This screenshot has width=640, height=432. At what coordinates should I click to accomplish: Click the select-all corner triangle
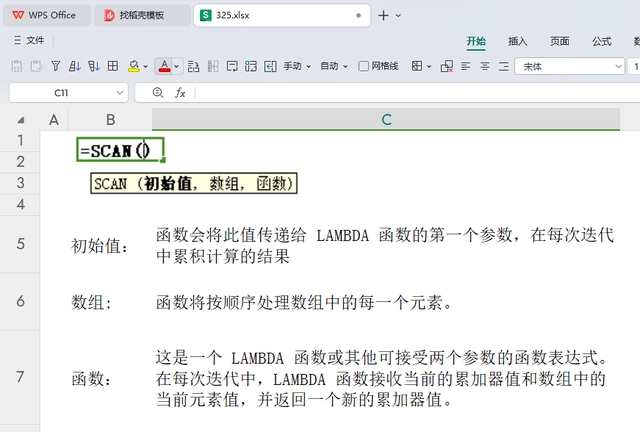(21, 120)
